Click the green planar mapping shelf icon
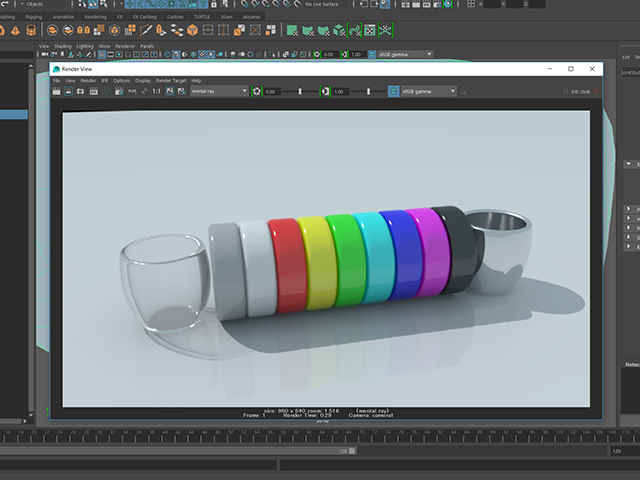Viewport: 640px width, 480px height. [x=292, y=31]
